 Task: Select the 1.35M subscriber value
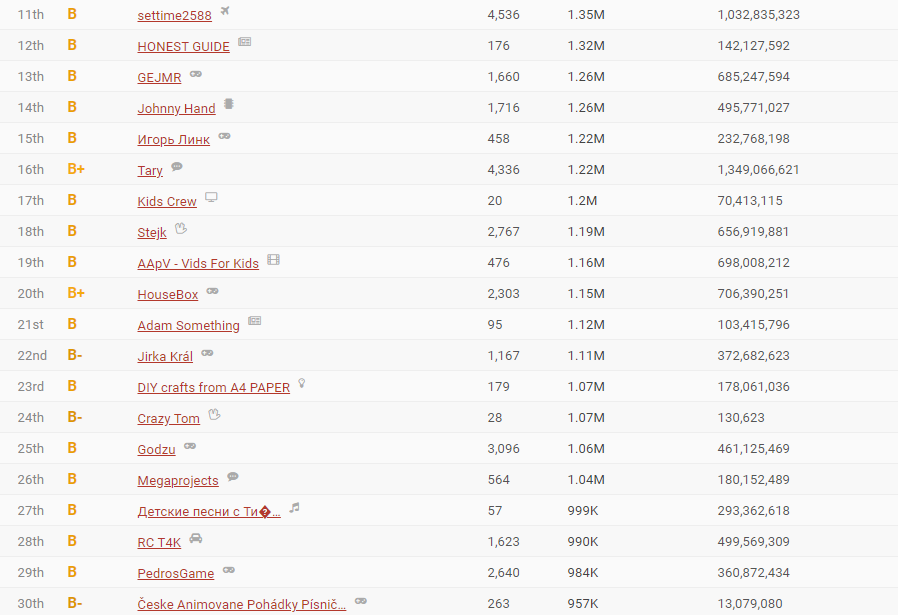tap(586, 15)
